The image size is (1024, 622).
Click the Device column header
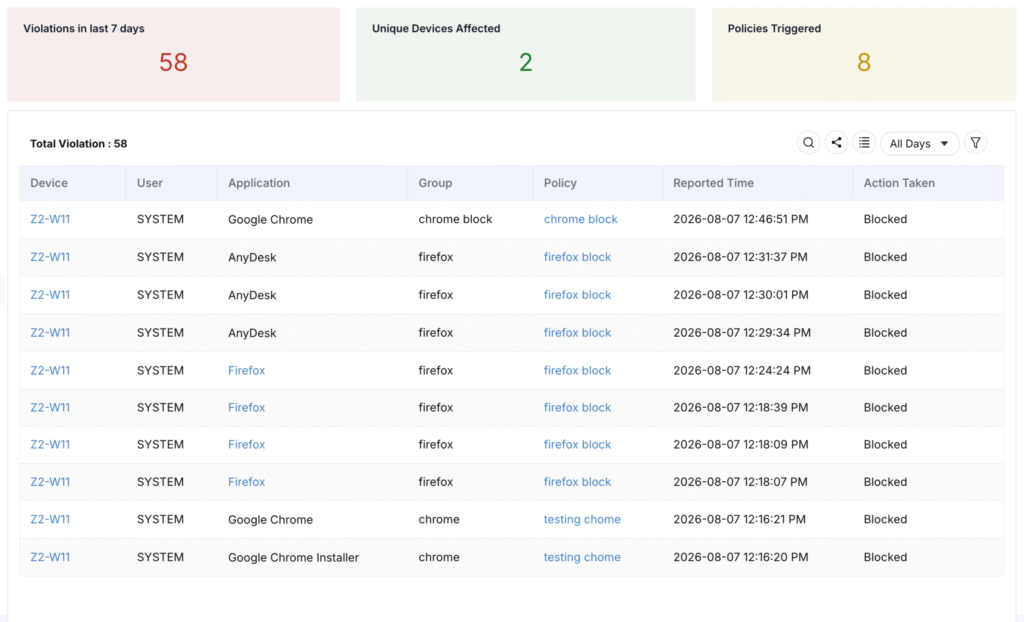49,183
